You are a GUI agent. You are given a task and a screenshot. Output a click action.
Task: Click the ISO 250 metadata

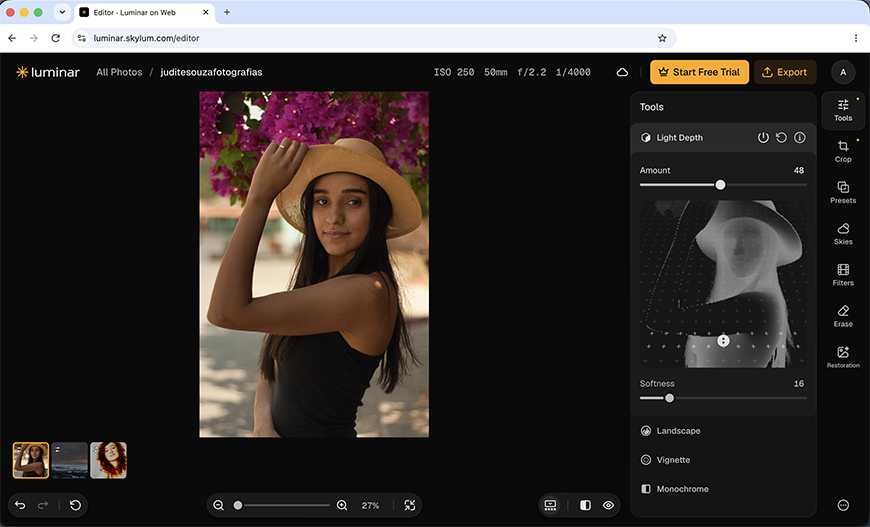coord(454,72)
